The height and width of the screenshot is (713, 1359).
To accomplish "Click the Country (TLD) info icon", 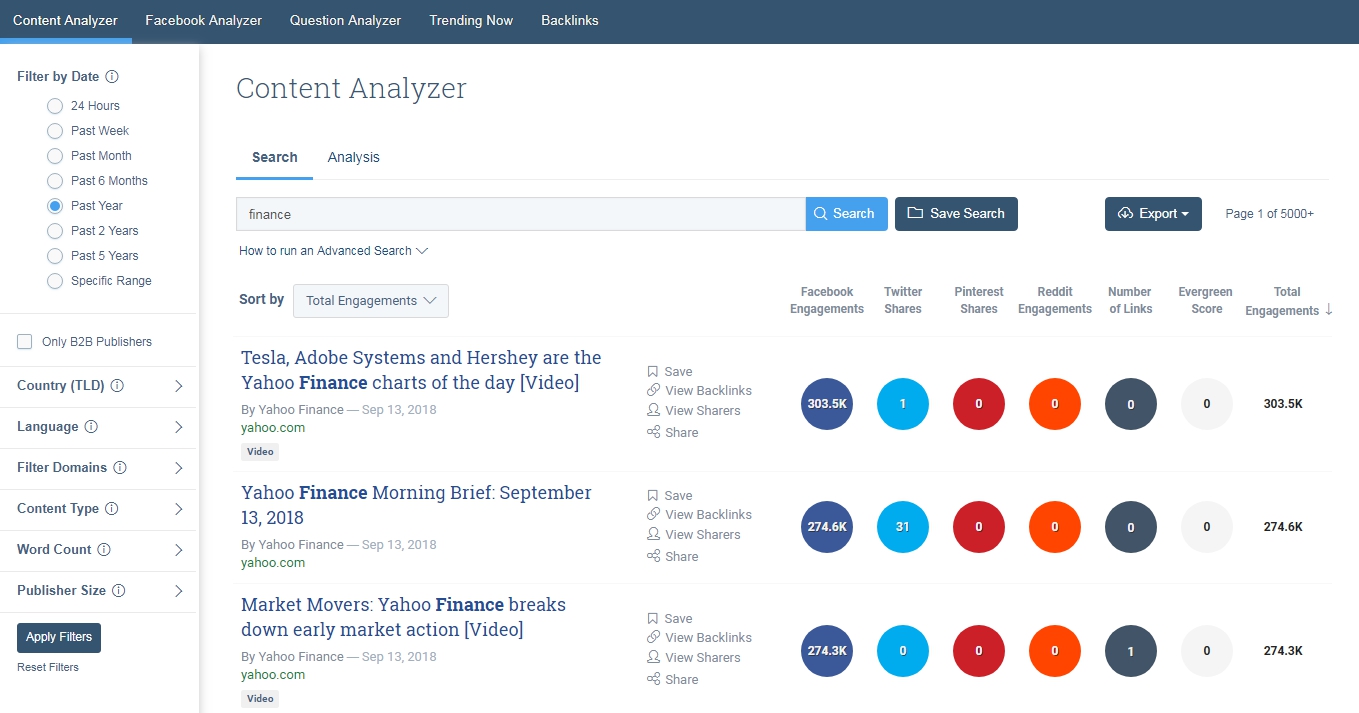I will pyautogui.click(x=117, y=386).
